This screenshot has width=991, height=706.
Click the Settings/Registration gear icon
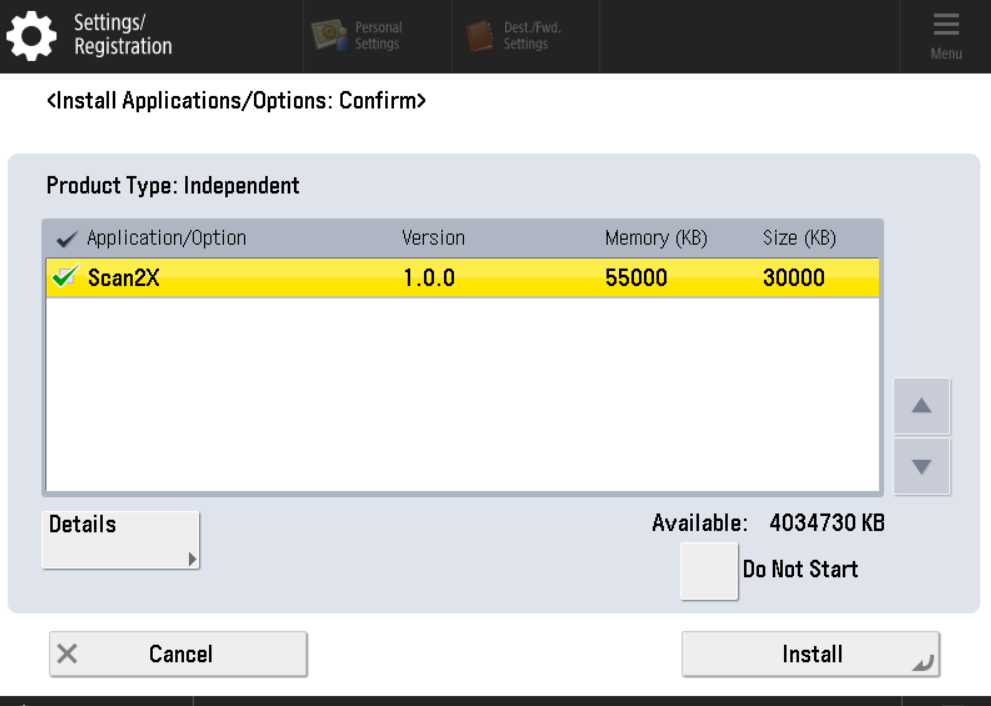pyautogui.click(x=32, y=36)
